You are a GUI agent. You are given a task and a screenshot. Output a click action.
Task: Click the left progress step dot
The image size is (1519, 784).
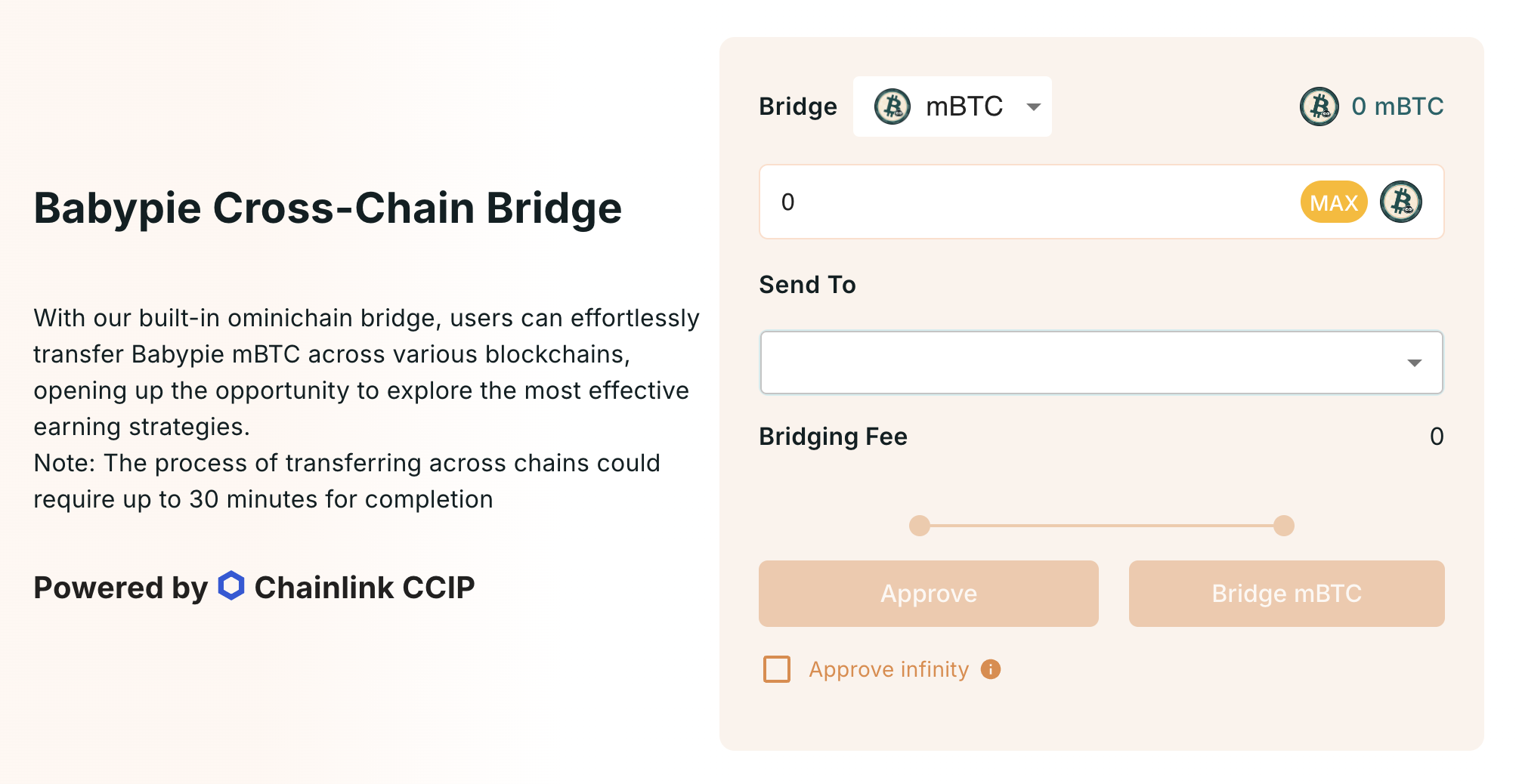pyautogui.click(x=919, y=526)
